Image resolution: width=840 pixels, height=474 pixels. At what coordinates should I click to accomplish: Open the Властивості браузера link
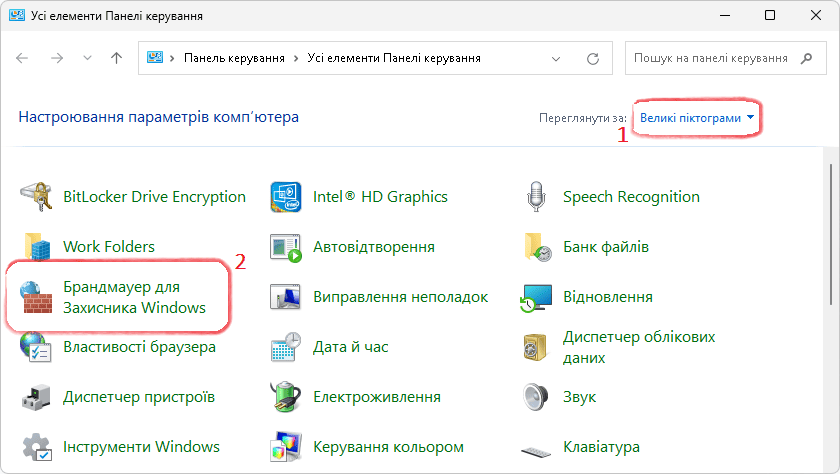(x=139, y=347)
